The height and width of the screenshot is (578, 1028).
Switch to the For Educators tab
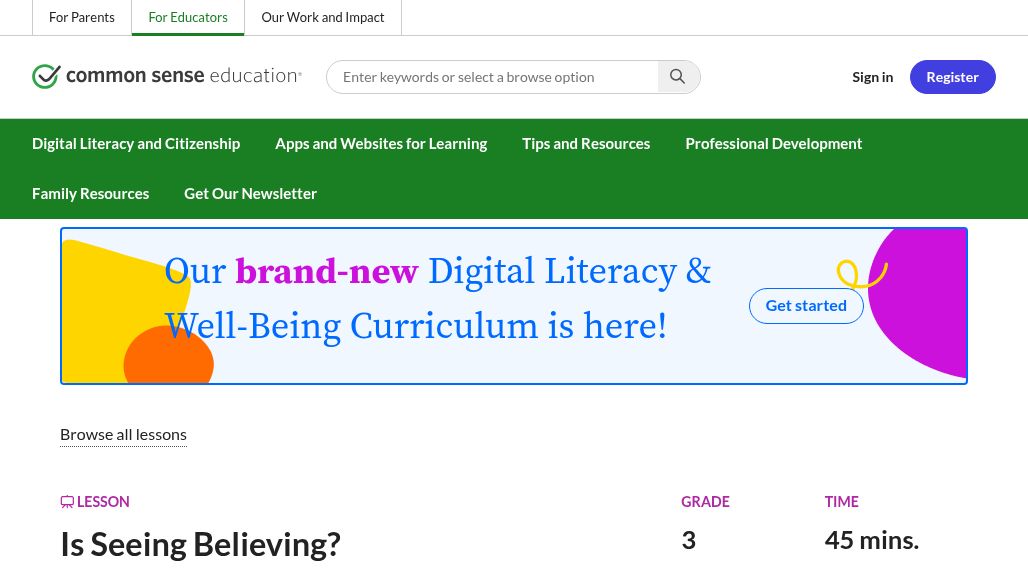point(188,17)
